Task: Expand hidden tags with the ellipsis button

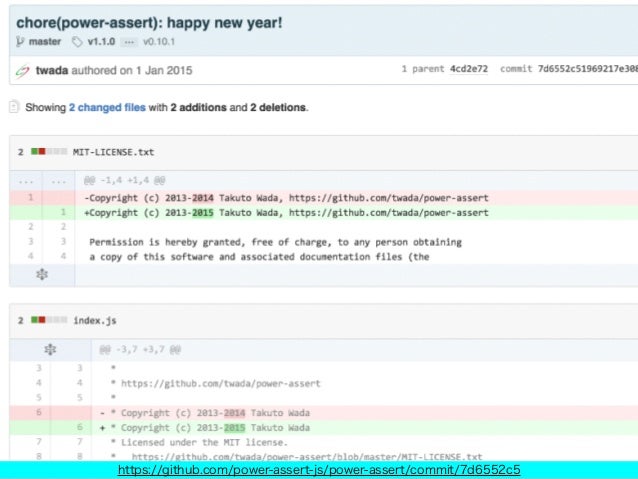Action: pyautogui.click(x=129, y=42)
